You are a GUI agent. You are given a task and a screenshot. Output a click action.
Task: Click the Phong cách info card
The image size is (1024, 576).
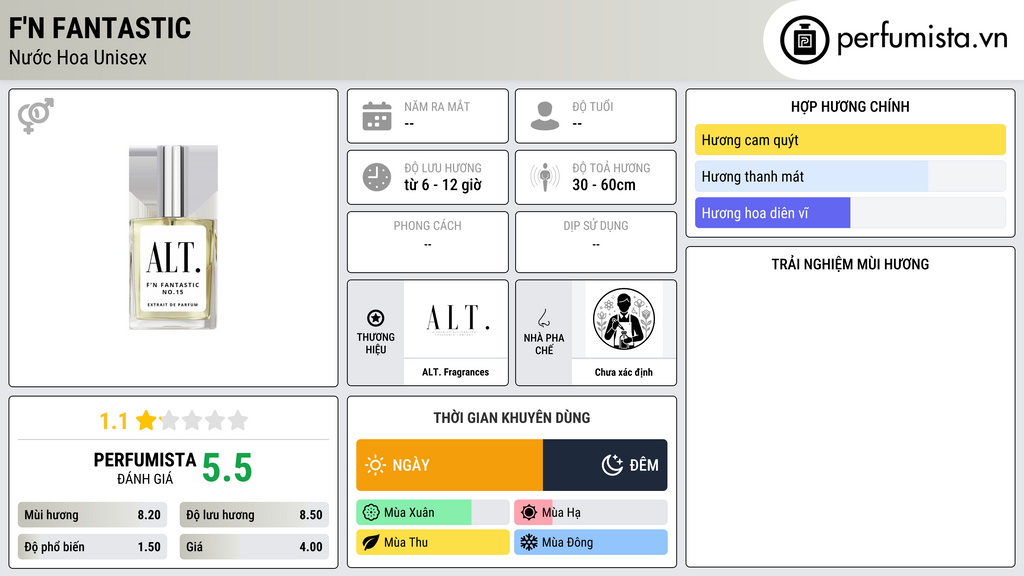tap(428, 242)
